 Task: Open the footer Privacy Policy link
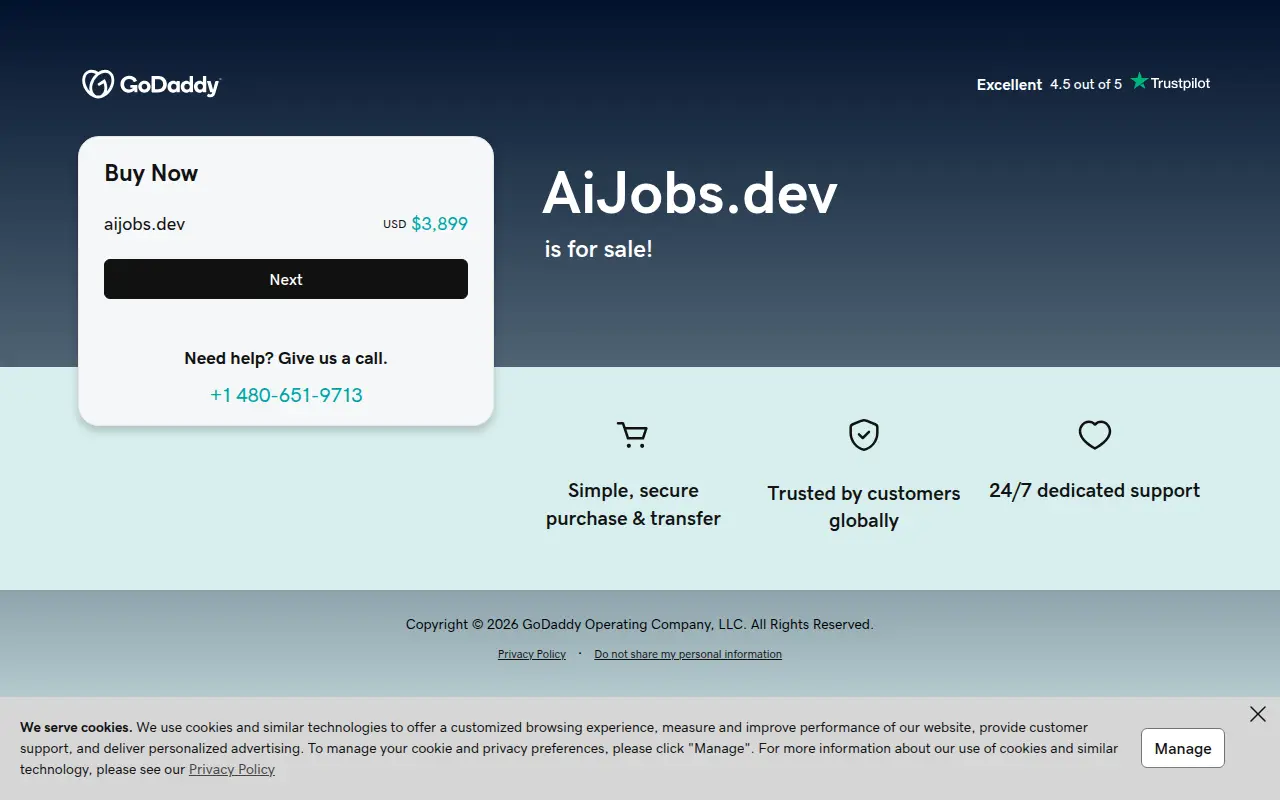(532, 654)
